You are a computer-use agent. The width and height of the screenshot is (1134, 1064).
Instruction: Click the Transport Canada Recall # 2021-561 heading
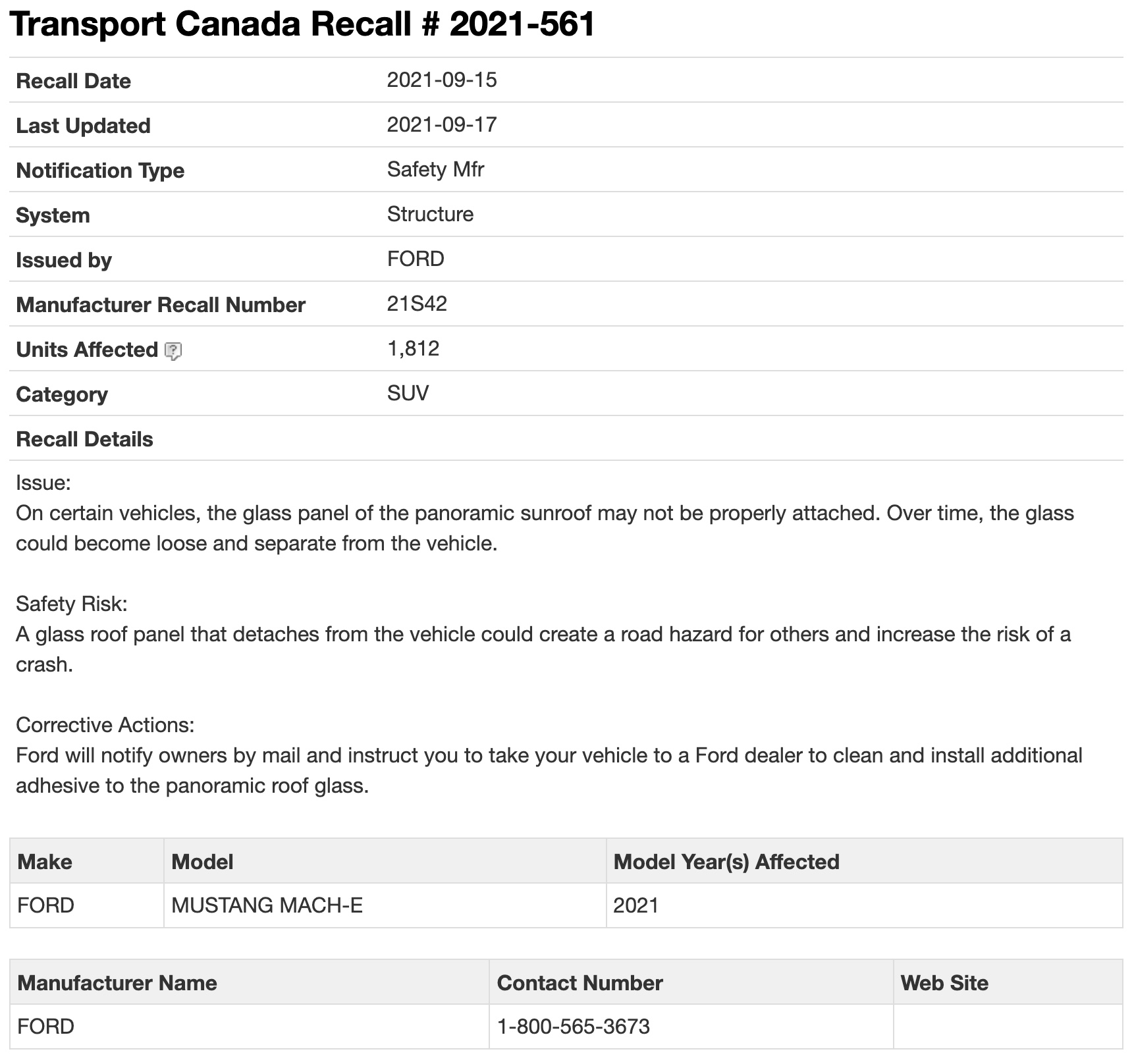(x=302, y=24)
